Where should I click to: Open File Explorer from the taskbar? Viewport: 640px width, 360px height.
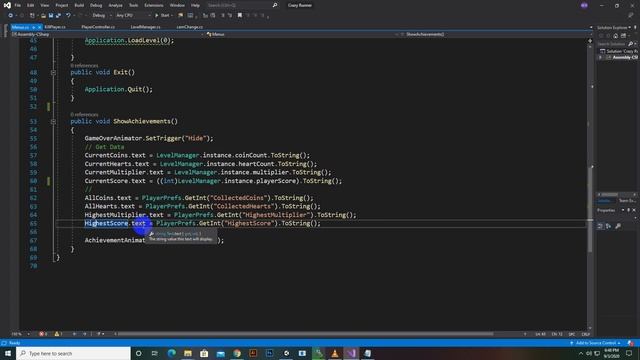click(188, 353)
